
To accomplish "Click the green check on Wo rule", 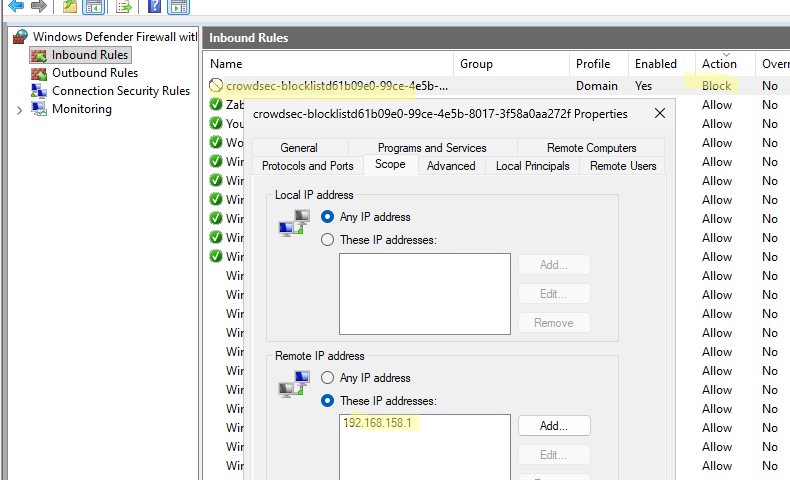I will [x=216, y=143].
